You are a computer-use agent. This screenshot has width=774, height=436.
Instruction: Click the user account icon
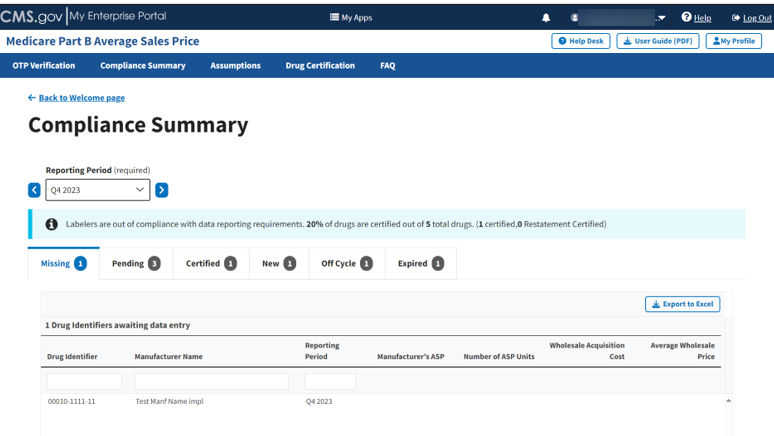[575, 17]
